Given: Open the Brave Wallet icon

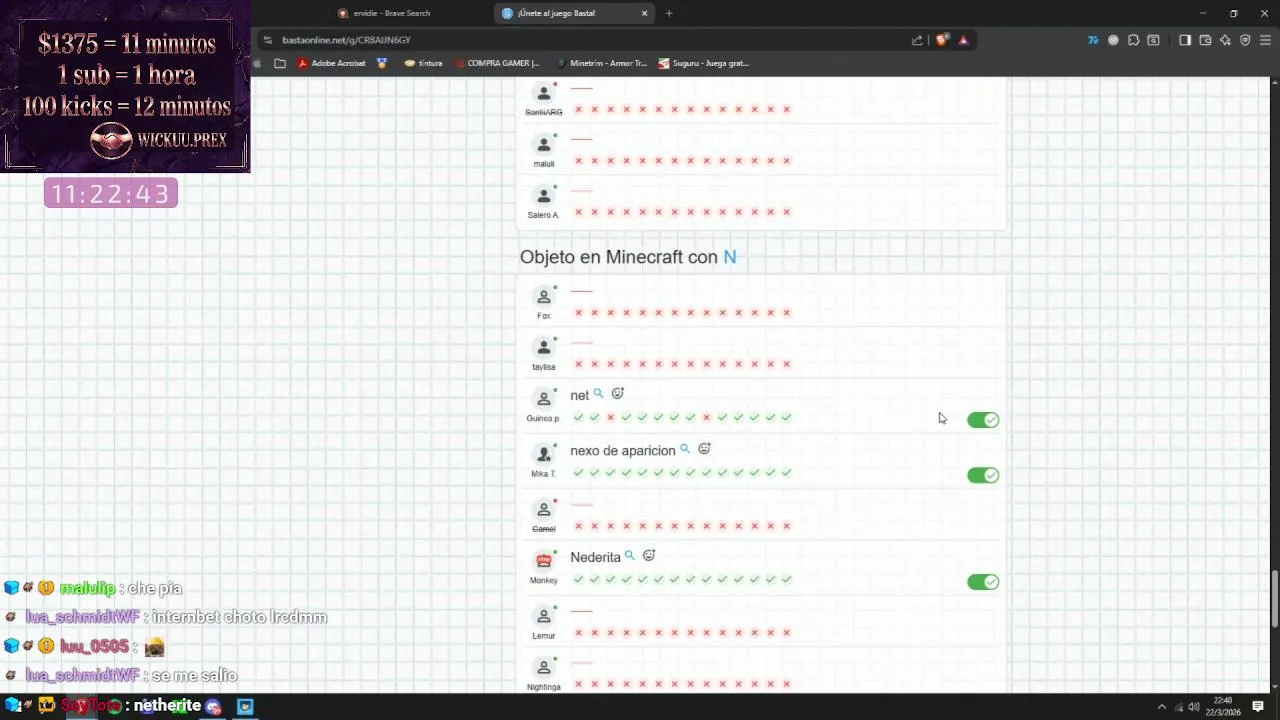Looking at the screenshot, I should coord(1205,40).
